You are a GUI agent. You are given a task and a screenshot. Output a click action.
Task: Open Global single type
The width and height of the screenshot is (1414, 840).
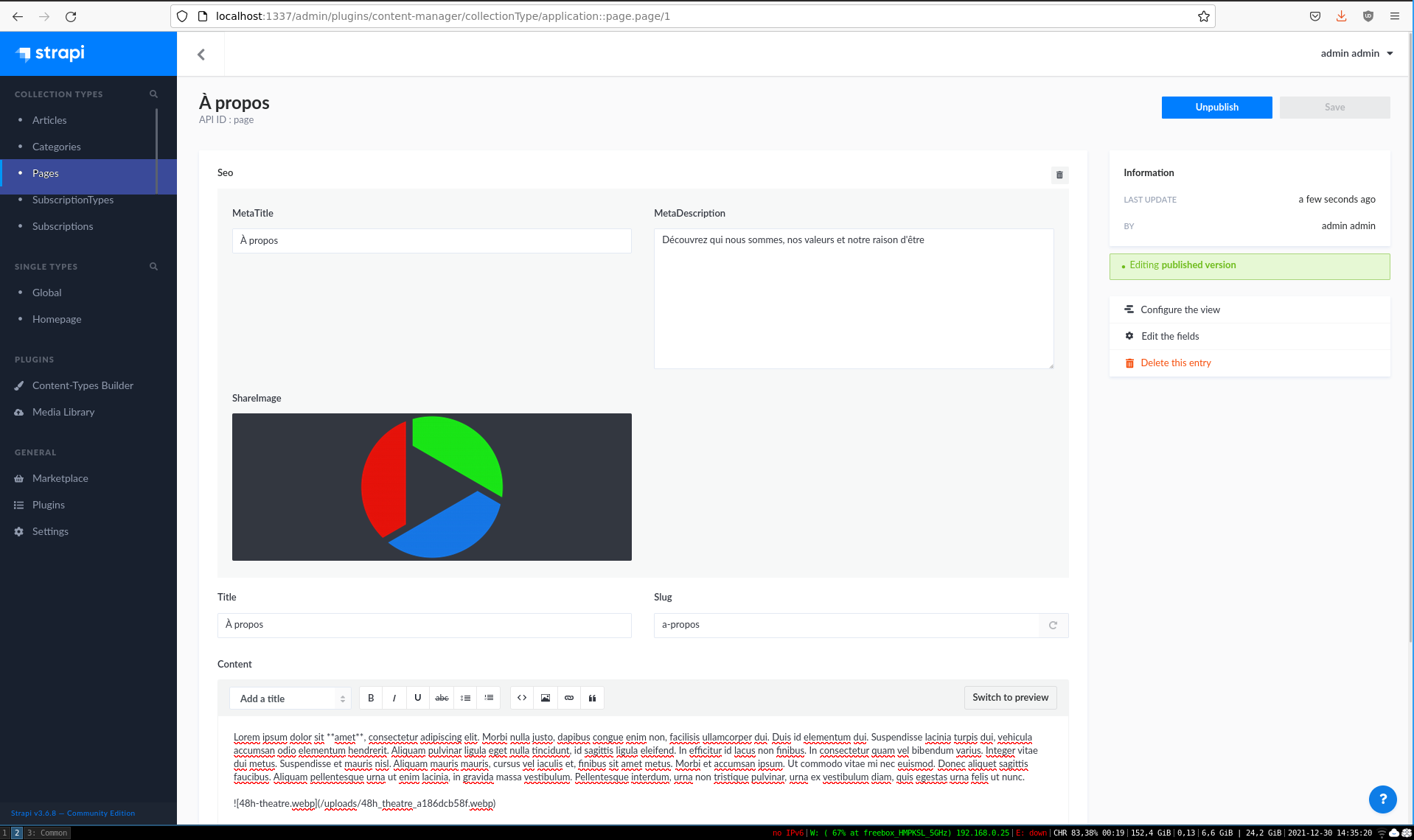coord(47,293)
